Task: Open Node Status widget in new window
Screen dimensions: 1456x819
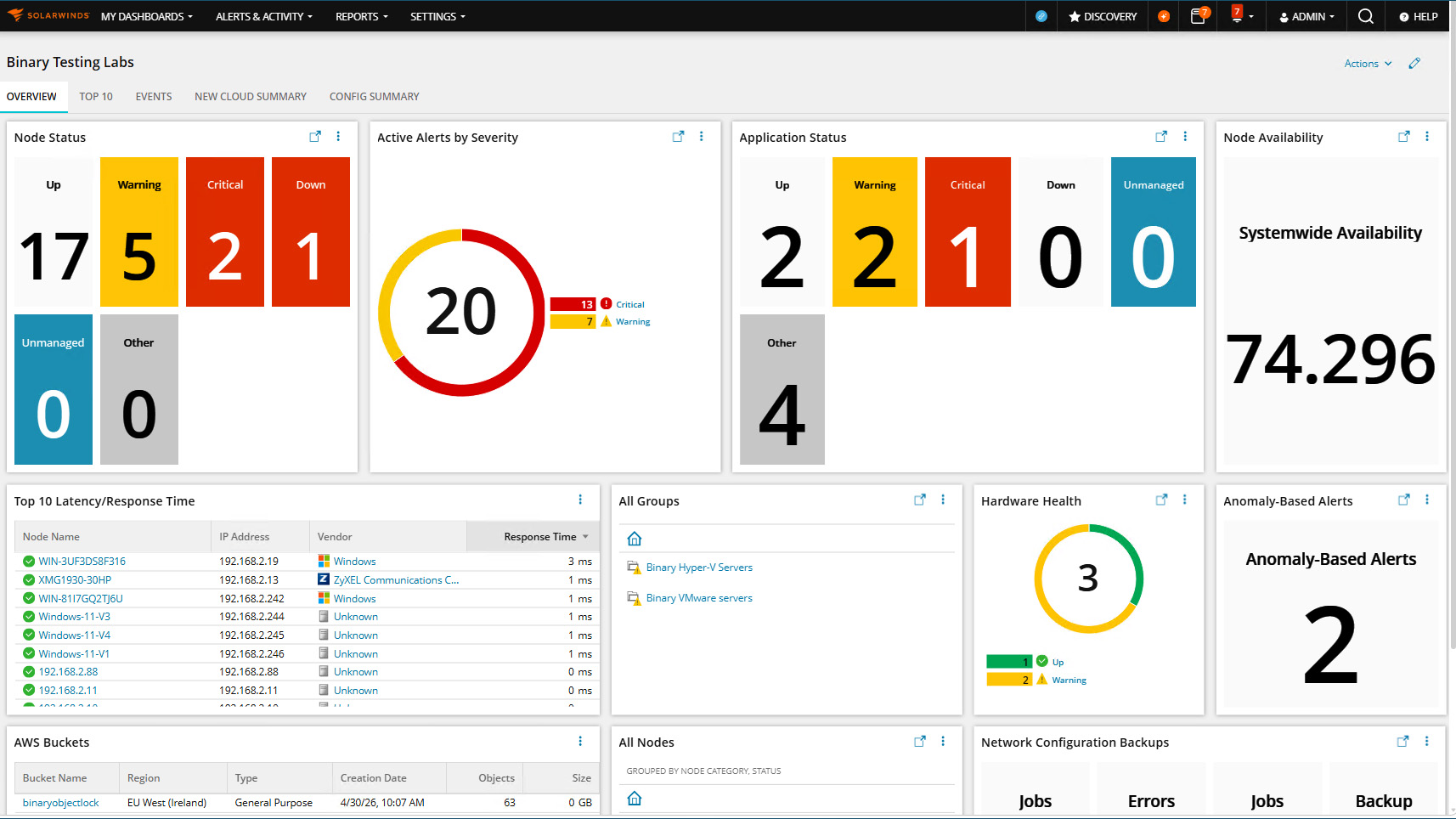Action: coord(315,137)
